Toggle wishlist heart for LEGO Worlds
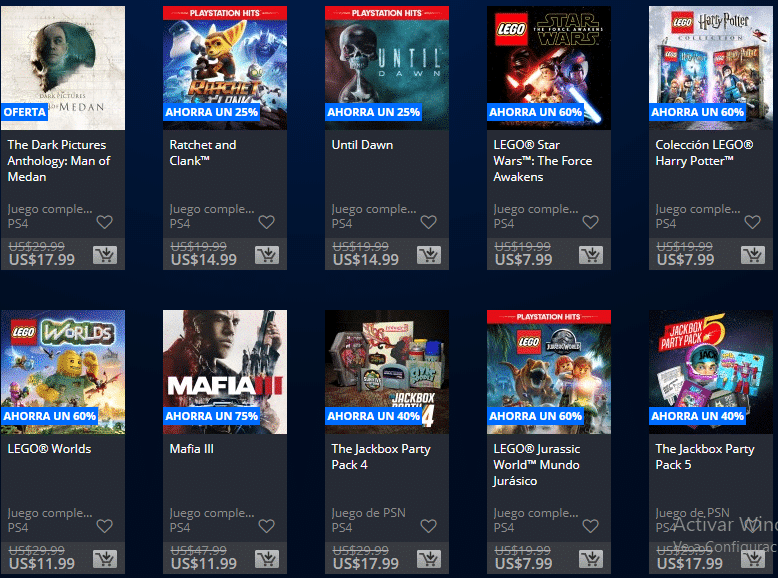This screenshot has height=578, width=778. click(105, 526)
